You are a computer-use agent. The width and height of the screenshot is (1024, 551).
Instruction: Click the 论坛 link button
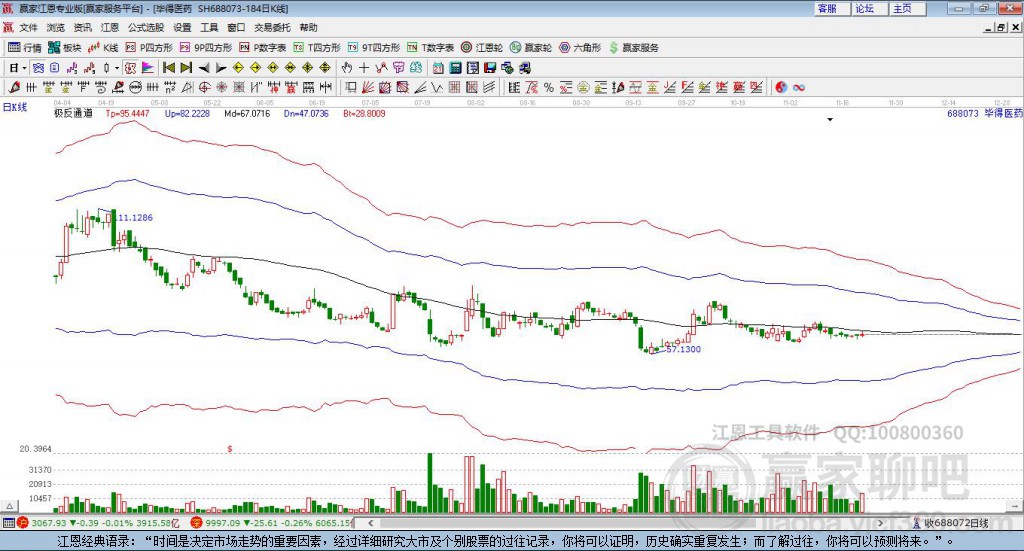point(864,8)
